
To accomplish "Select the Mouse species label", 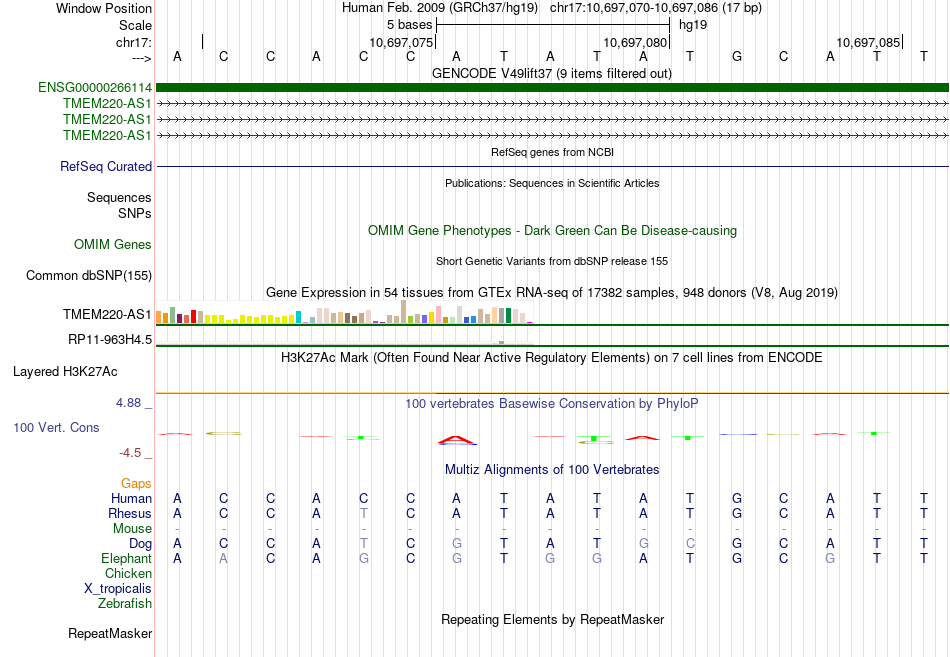I will 132,529.
